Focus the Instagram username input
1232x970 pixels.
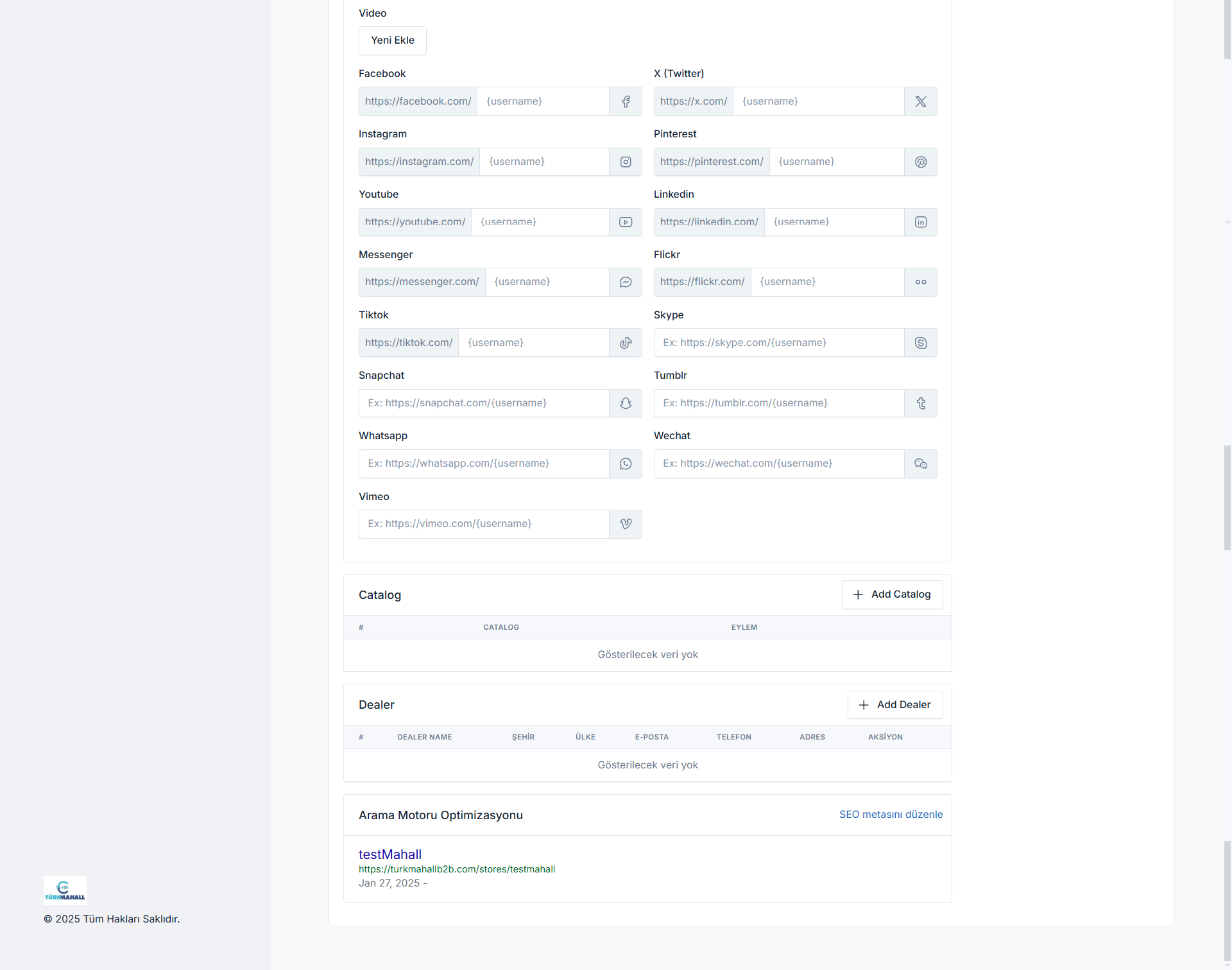point(544,162)
